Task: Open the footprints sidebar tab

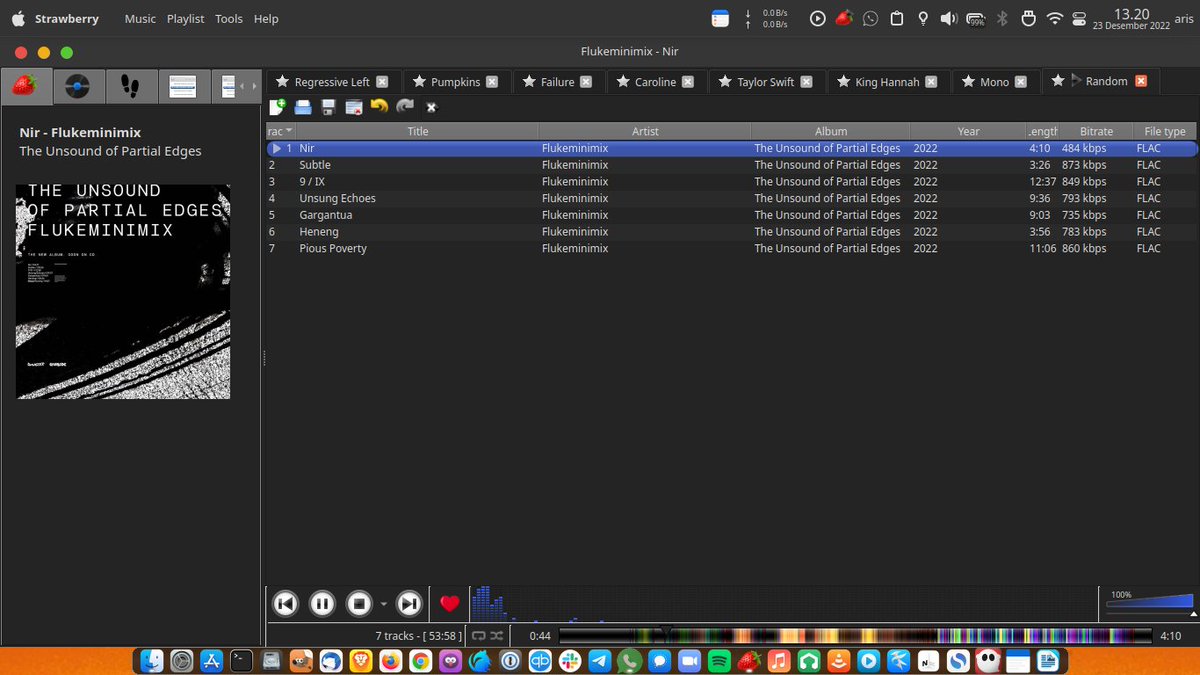Action: point(131,86)
